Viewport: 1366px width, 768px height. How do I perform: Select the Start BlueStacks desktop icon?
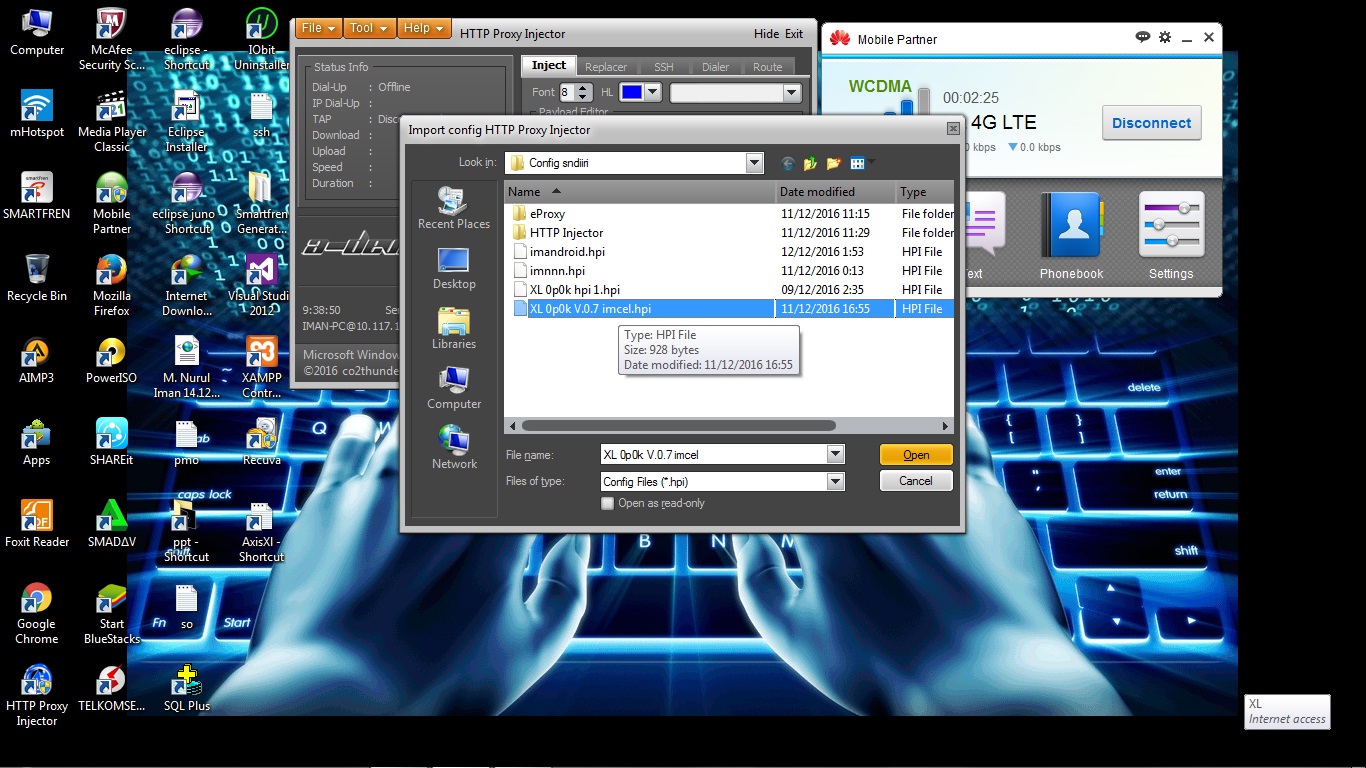pyautogui.click(x=112, y=614)
